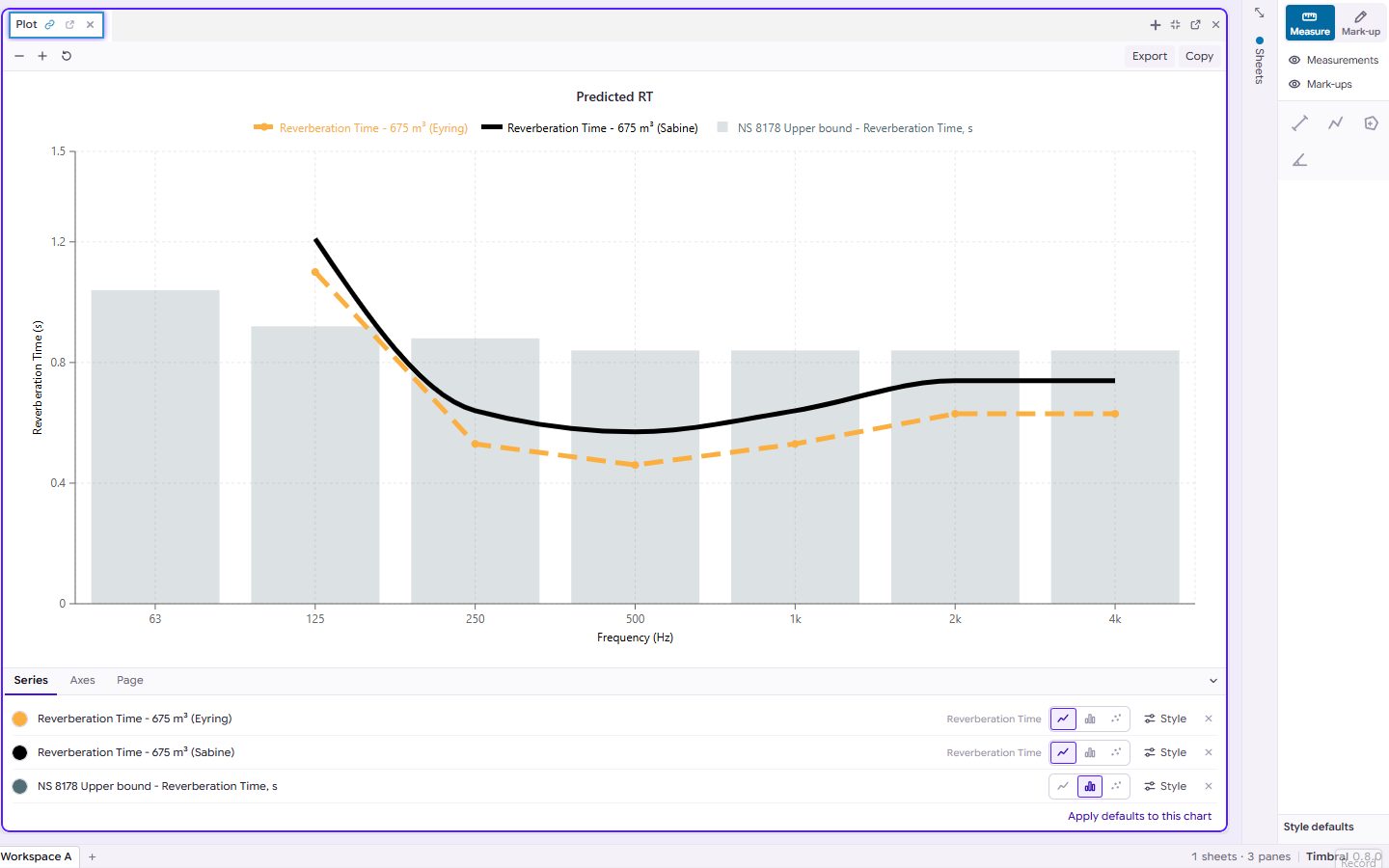Switch to the Page tab
The image size is (1389, 868).
point(130,680)
